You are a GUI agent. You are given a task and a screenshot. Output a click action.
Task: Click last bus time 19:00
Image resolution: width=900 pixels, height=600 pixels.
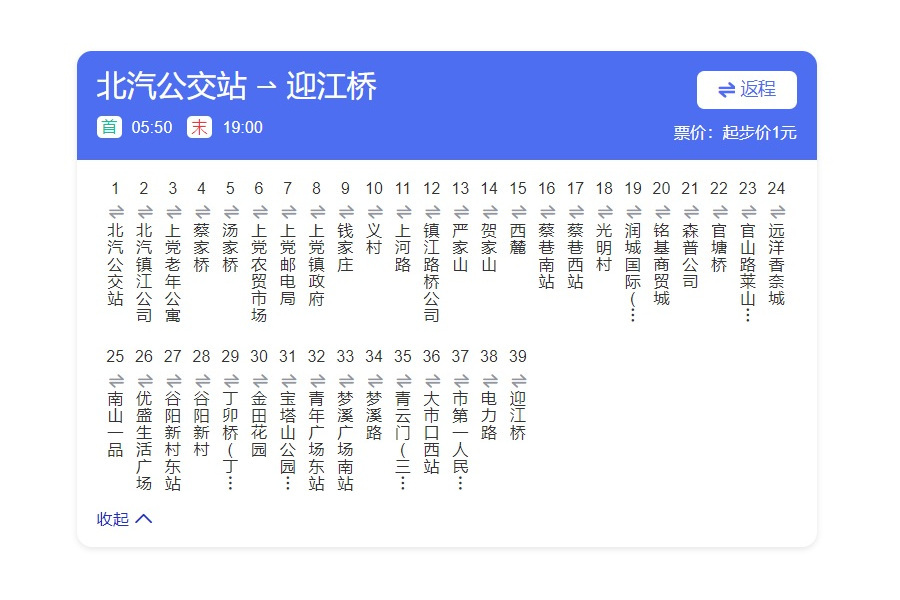pos(242,127)
